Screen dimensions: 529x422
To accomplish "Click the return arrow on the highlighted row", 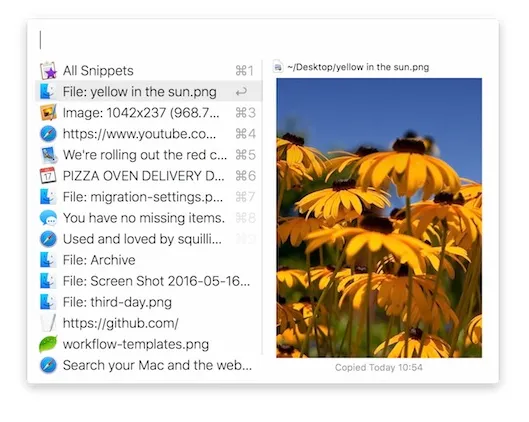I will [241, 92].
